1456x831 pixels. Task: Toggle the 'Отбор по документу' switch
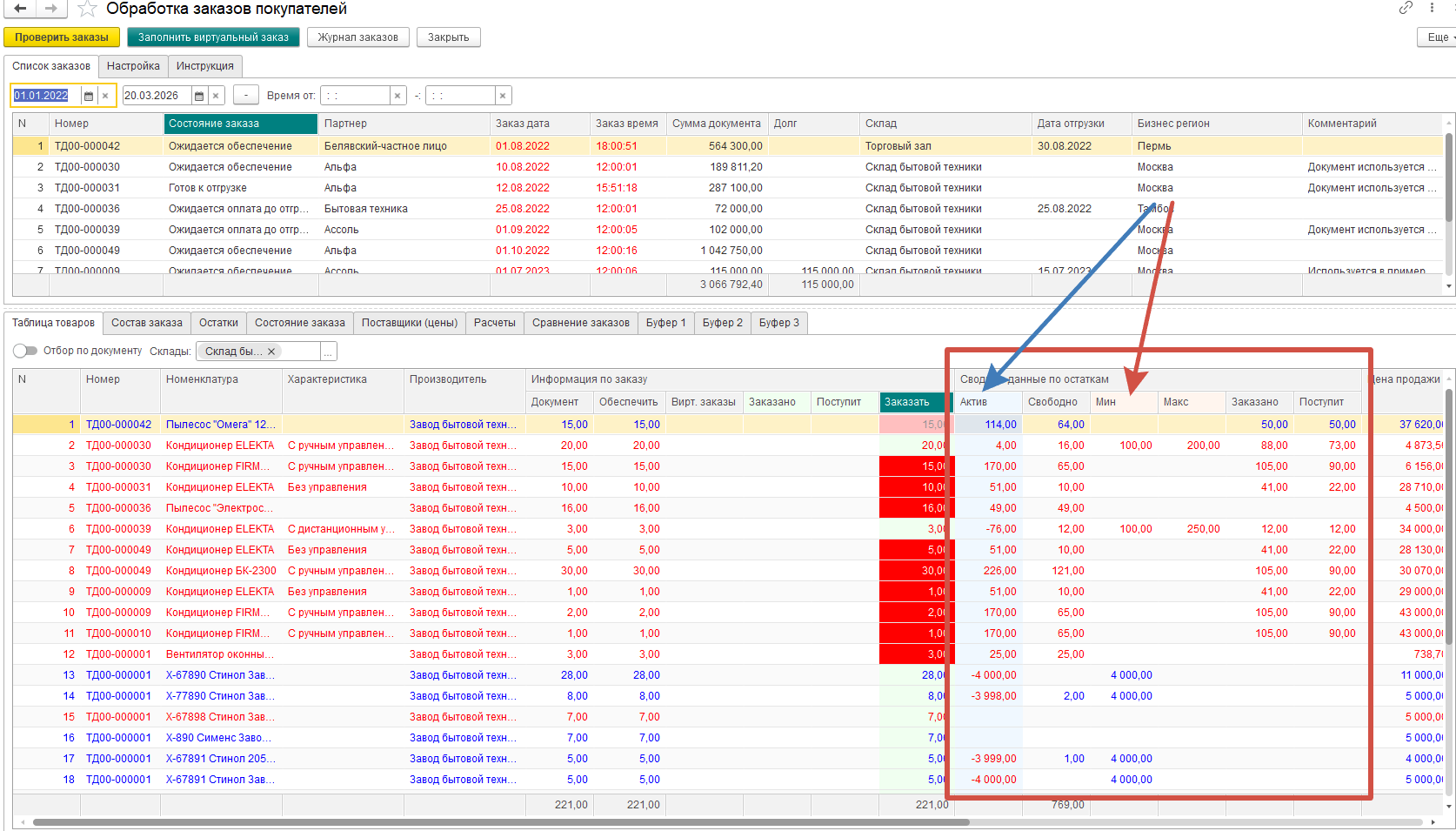pyautogui.click(x=25, y=351)
